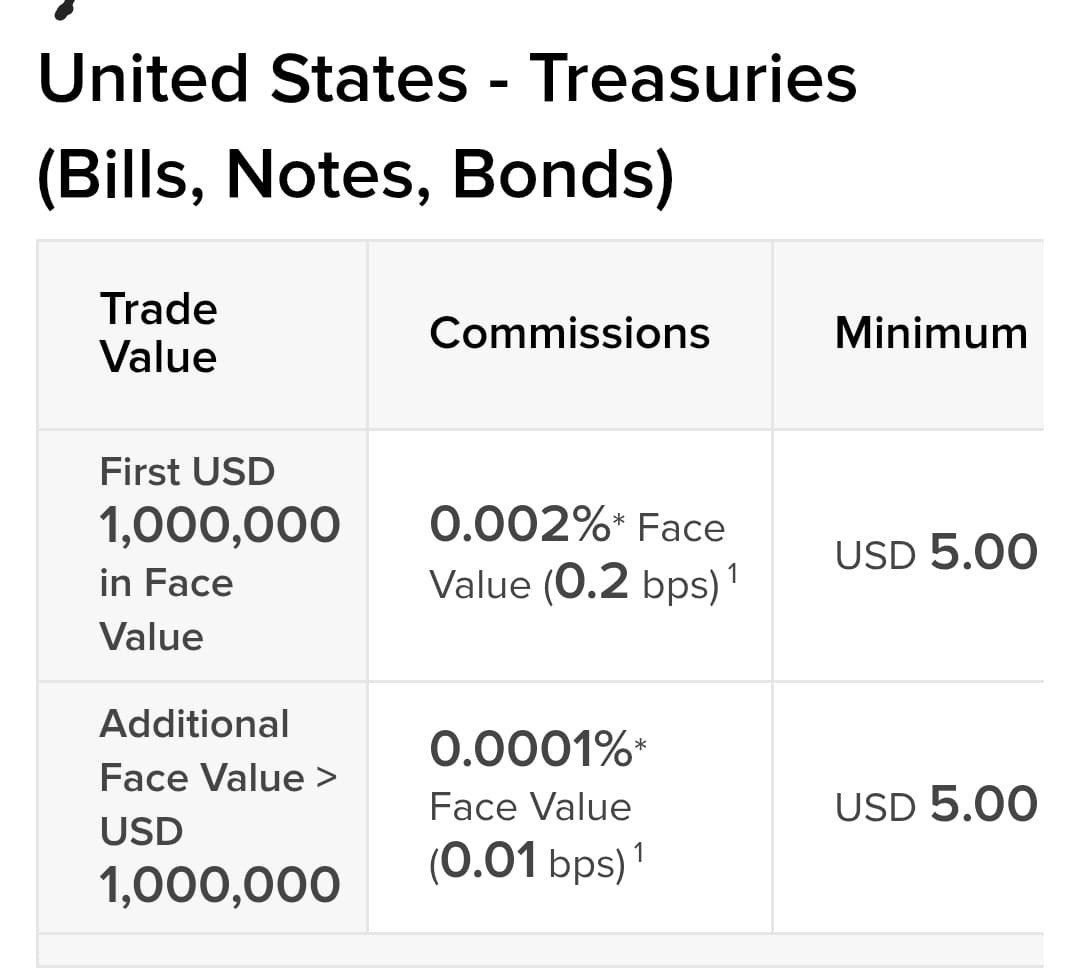1080x968 pixels.
Task: Select the 1,000,000 amount in Additional row
Action: pyautogui.click(x=220, y=885)
